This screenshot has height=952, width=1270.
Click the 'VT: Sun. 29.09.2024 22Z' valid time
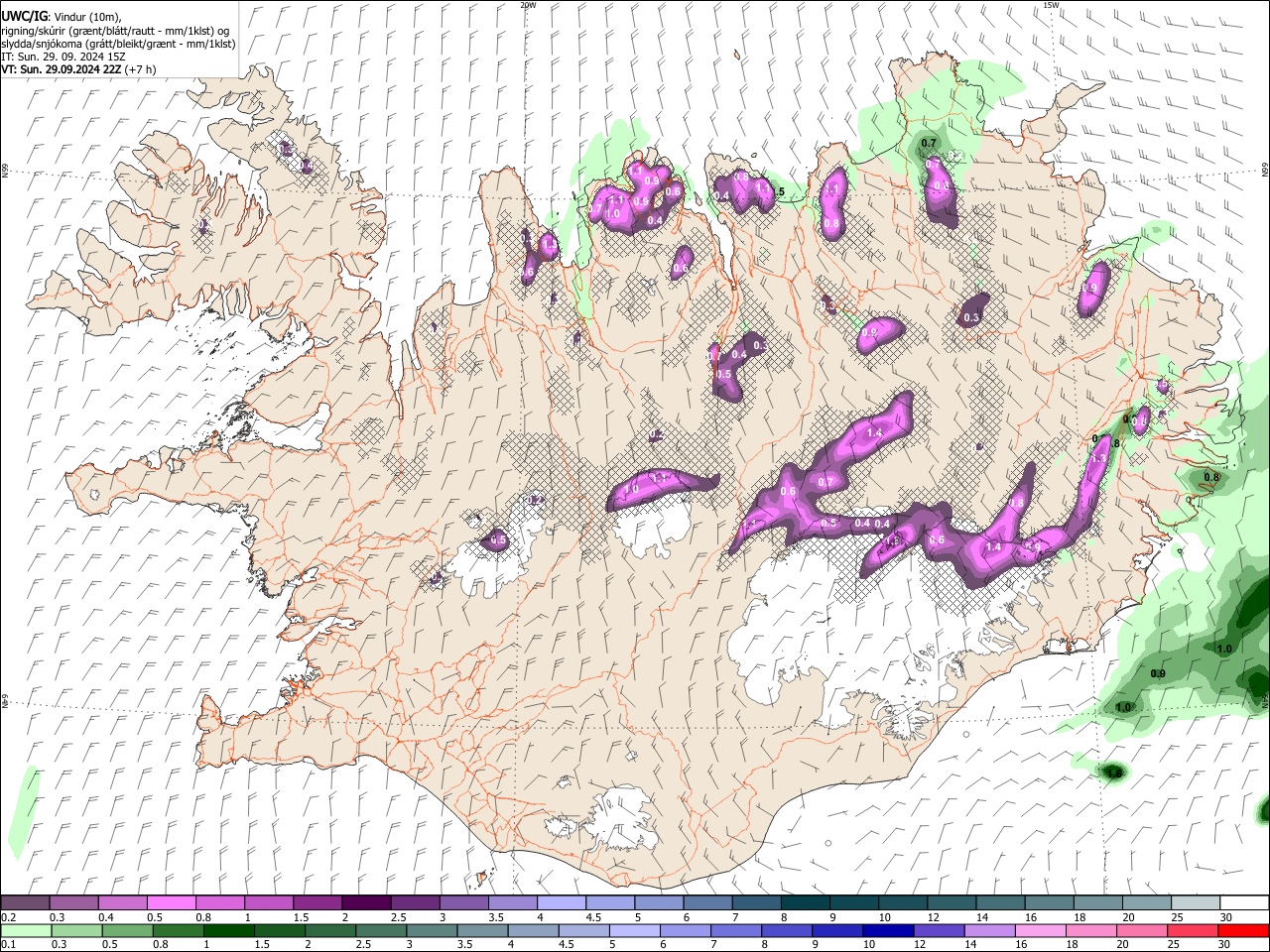(x=62, y=69)
